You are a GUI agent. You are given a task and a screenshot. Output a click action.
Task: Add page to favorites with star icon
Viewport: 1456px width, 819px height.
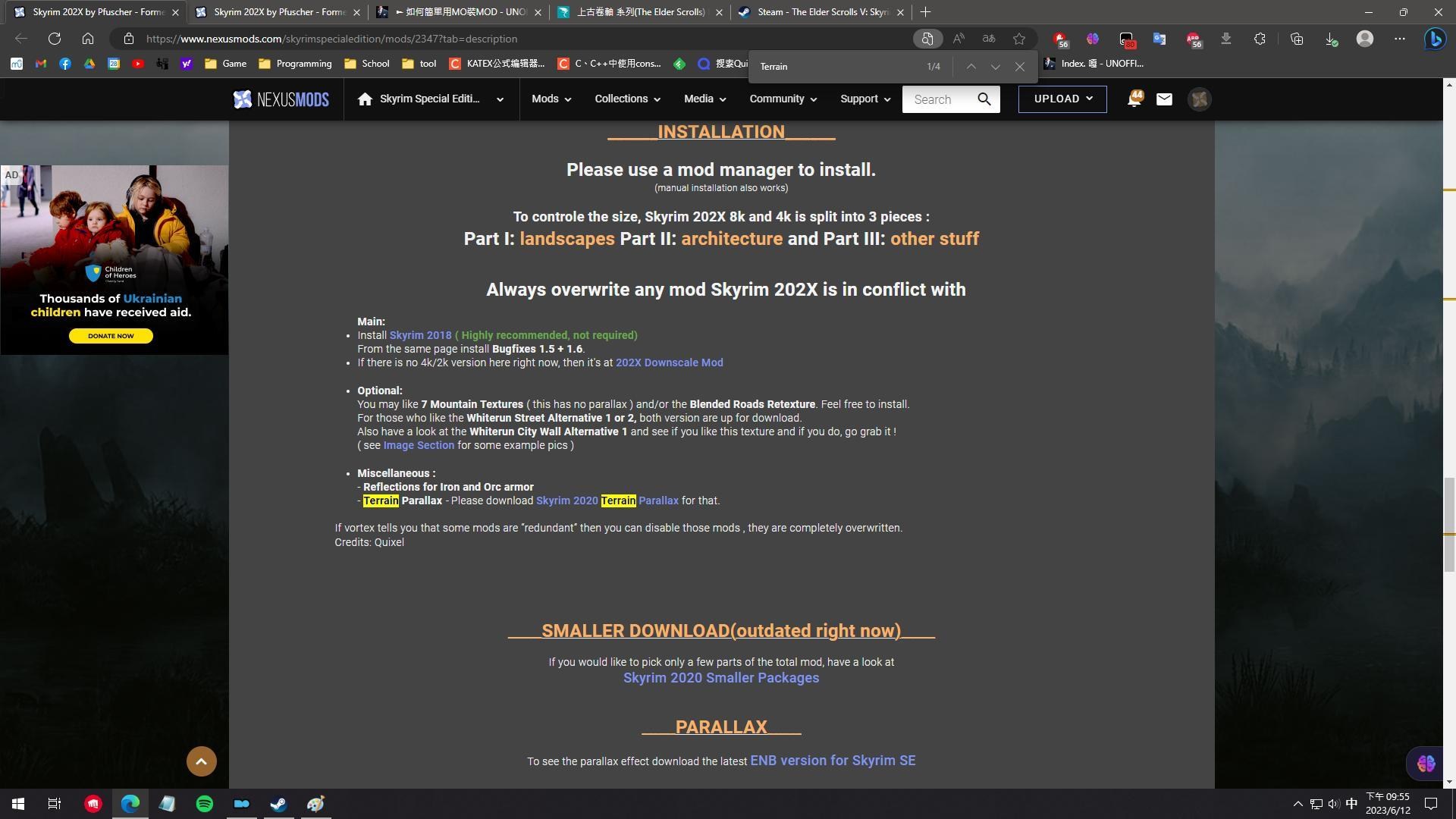tap(1019, 39)
